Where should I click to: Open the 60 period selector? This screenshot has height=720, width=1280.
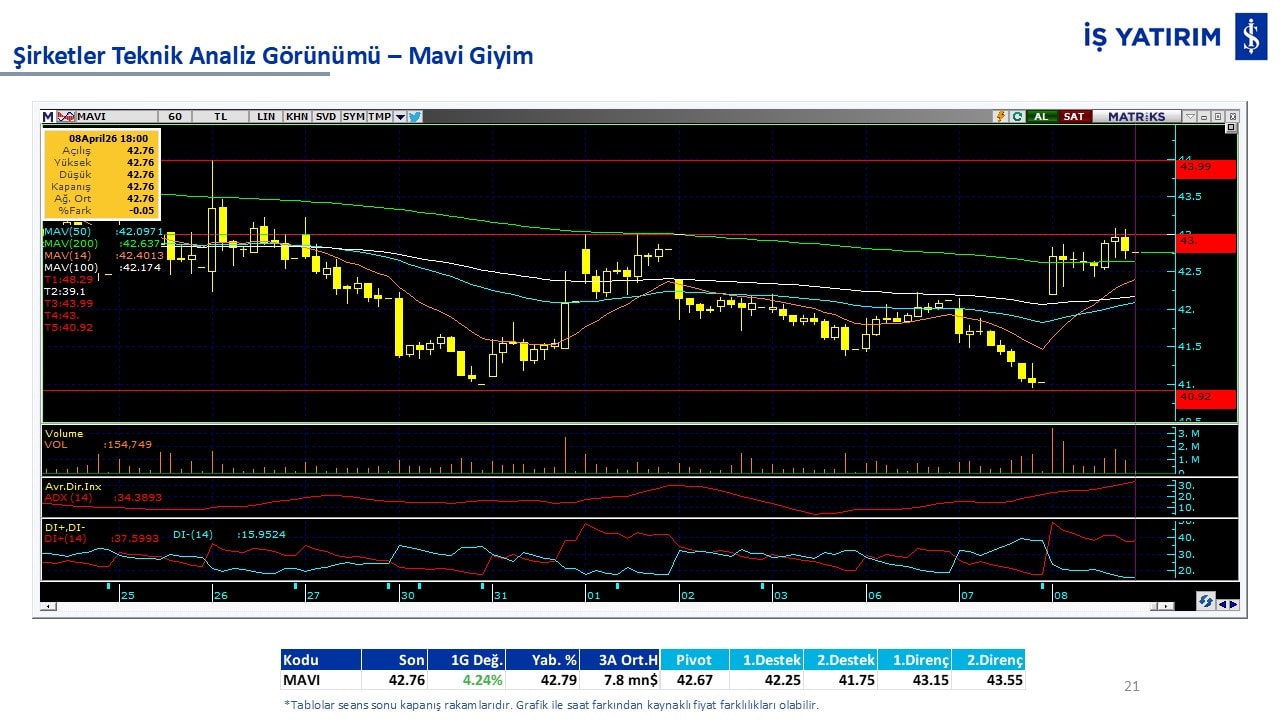pyautogui.click(x=175, y=117)
